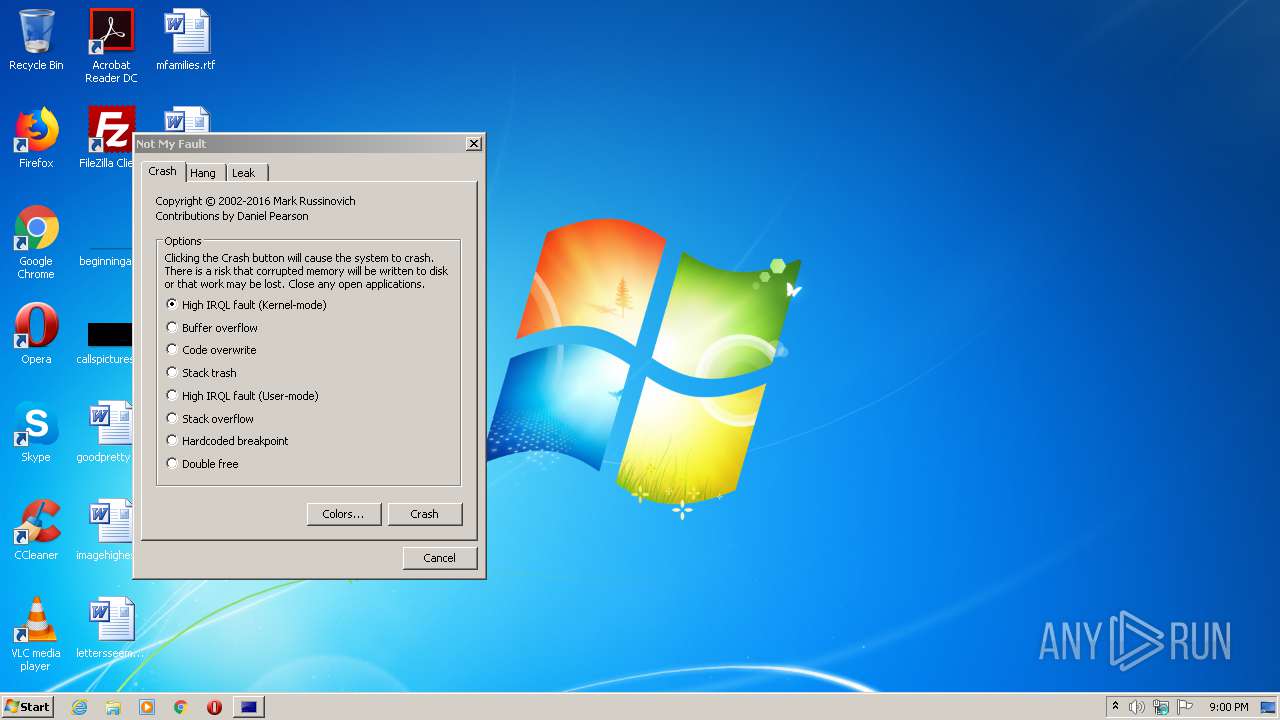Open Google Chrome desktop shortcut
This screenshot has width=1280, height=720.
click(x=36, y=242)
